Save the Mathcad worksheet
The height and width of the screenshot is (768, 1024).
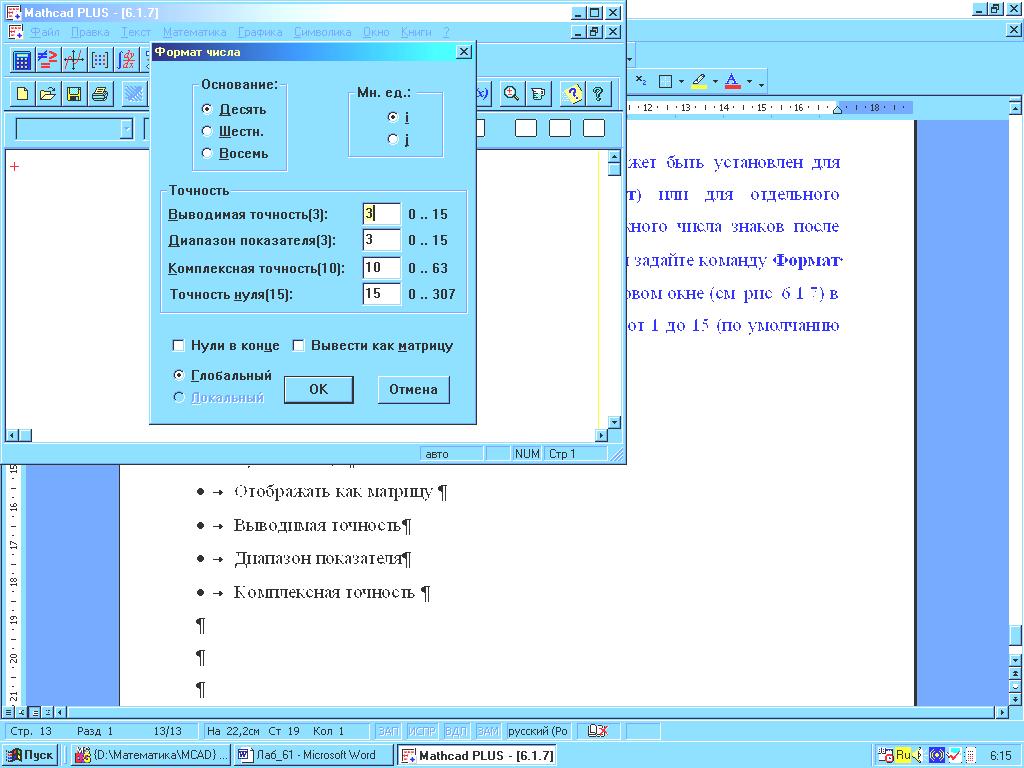pos(73,94)
